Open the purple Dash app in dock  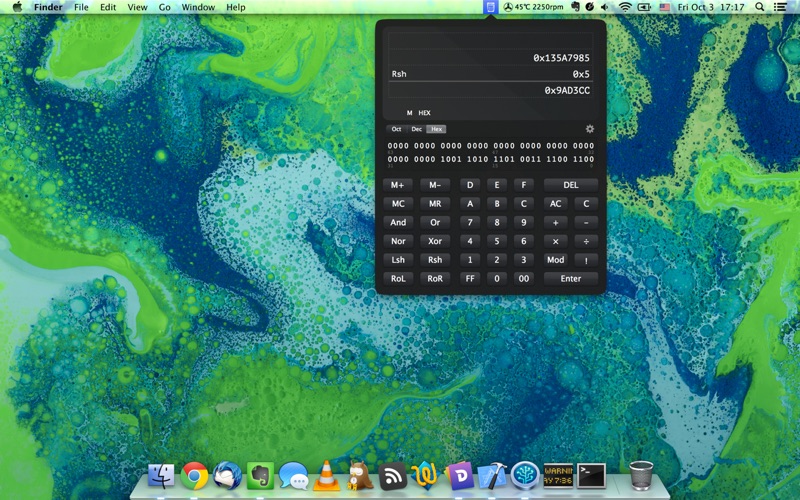[x=459, y=477]
